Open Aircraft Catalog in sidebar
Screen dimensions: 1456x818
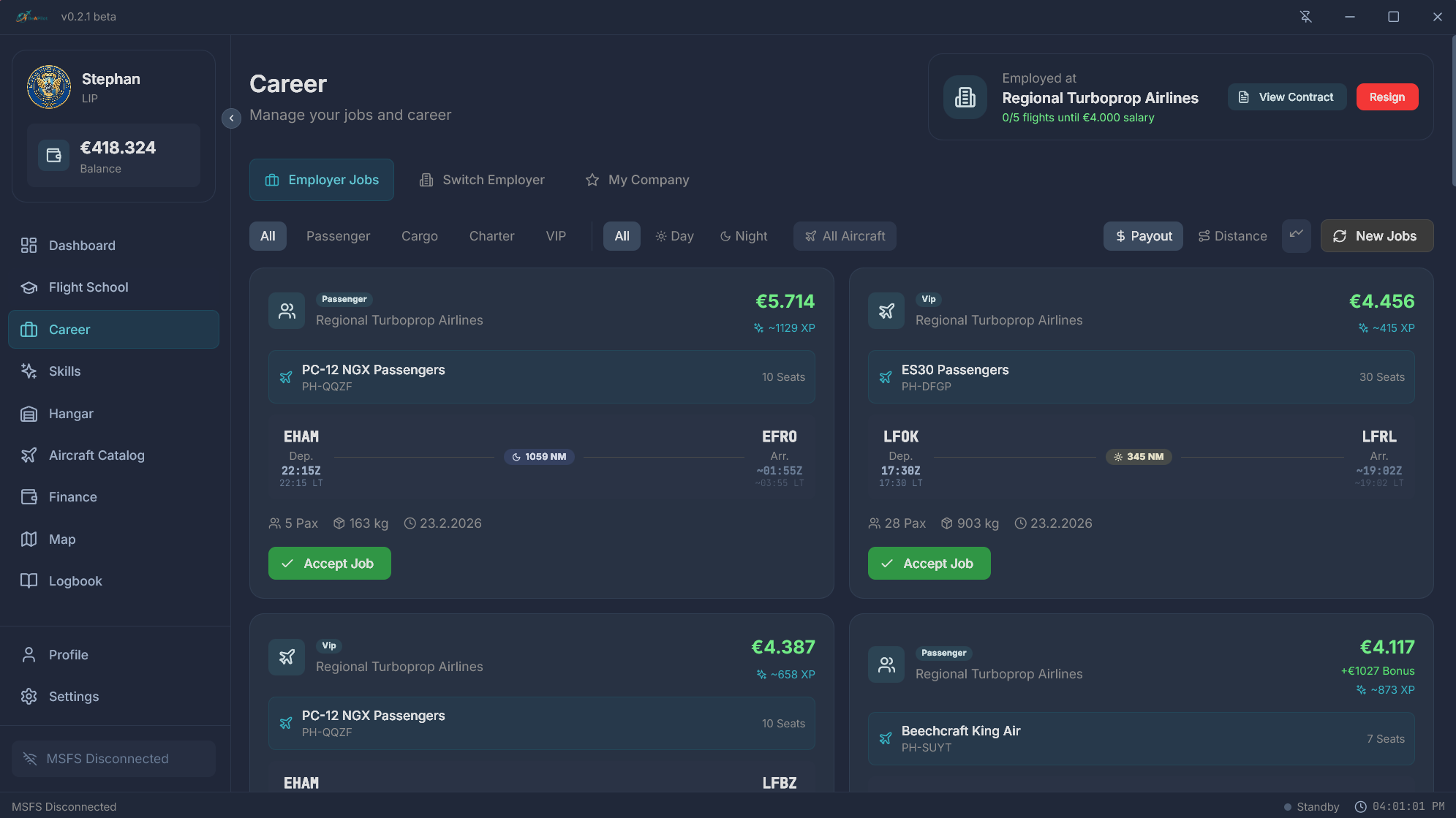[97, 455]
